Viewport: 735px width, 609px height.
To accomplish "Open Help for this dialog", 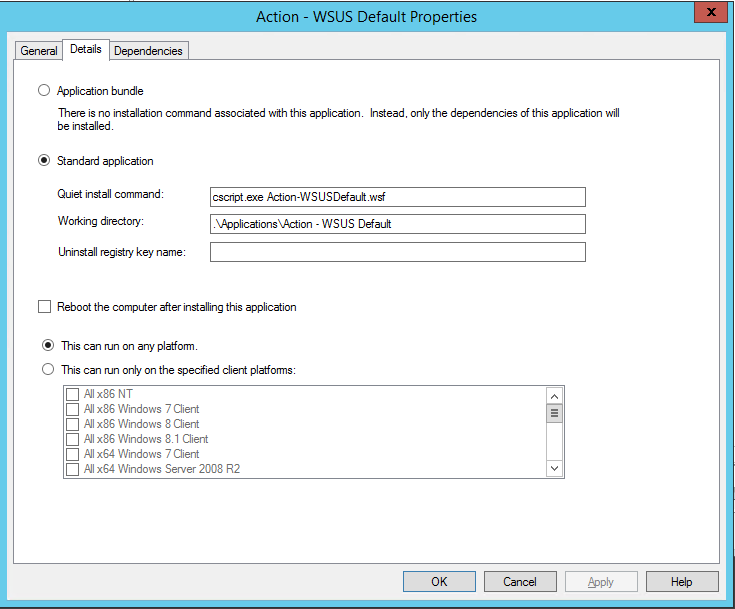I will coord(681,582).
